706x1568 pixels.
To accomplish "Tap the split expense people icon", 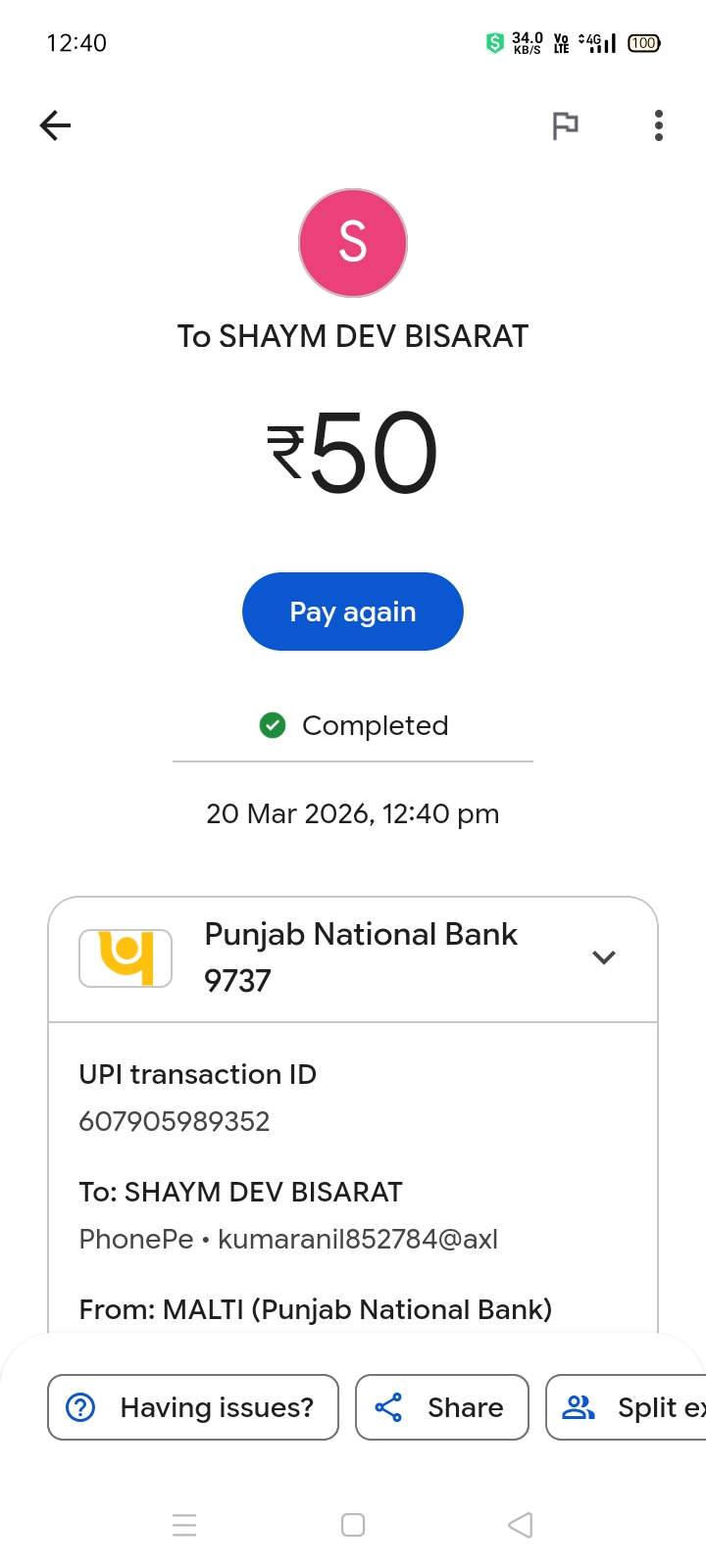I will tap(579, 1407).
